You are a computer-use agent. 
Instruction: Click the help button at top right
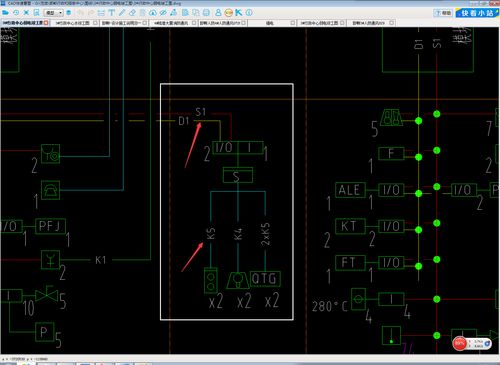[443, 13]
